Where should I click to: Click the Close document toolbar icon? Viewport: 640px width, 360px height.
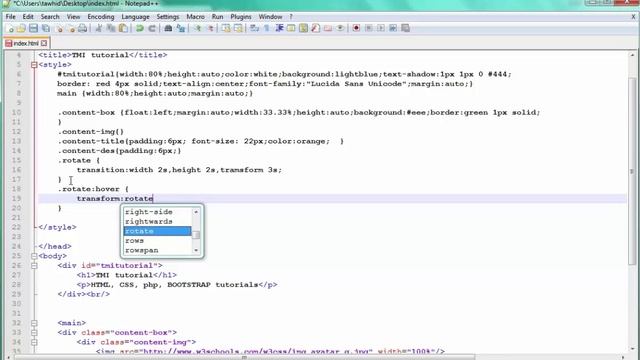[x=60, y=28]
